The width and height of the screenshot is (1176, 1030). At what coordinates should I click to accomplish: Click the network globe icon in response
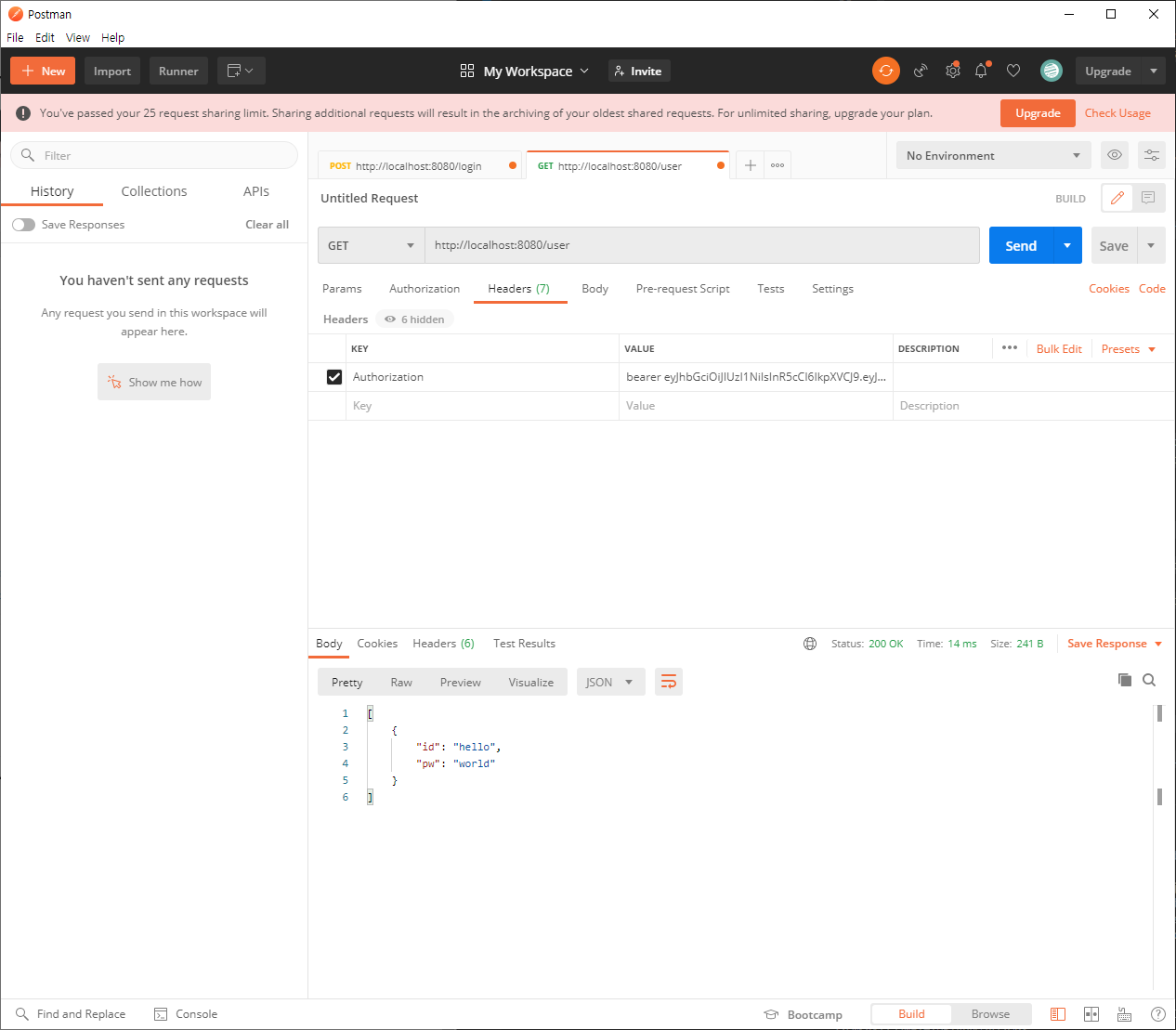[x=810, y=644]
